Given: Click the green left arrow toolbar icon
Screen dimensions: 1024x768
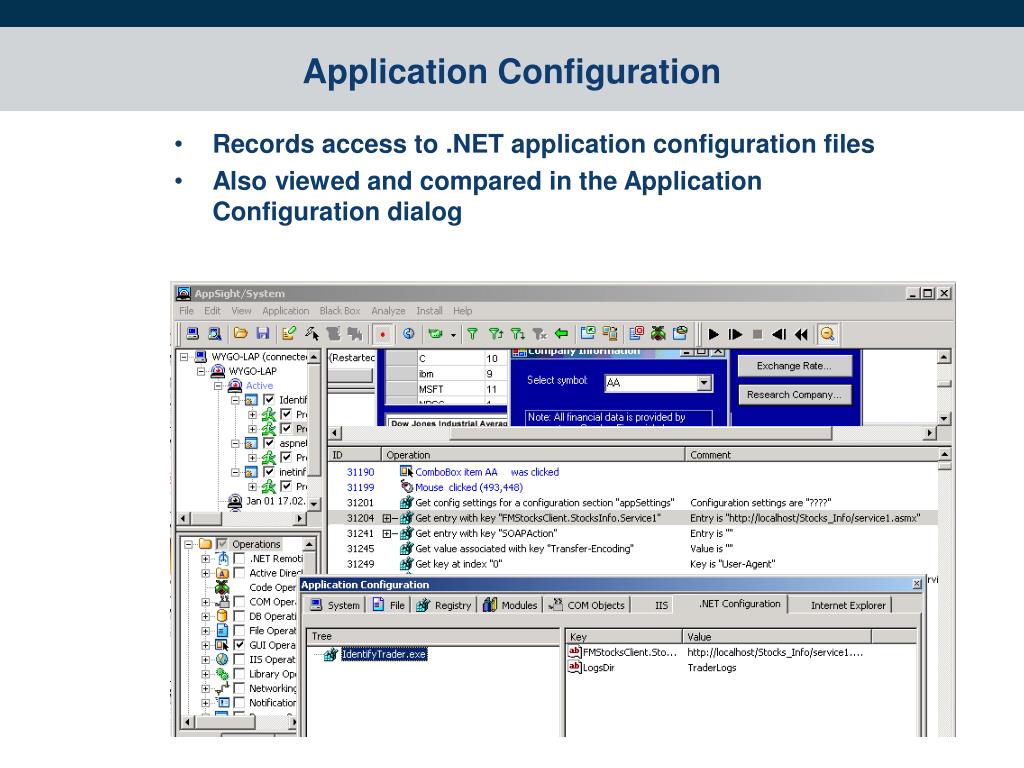Looking at the screenshot, I should 561,334.
